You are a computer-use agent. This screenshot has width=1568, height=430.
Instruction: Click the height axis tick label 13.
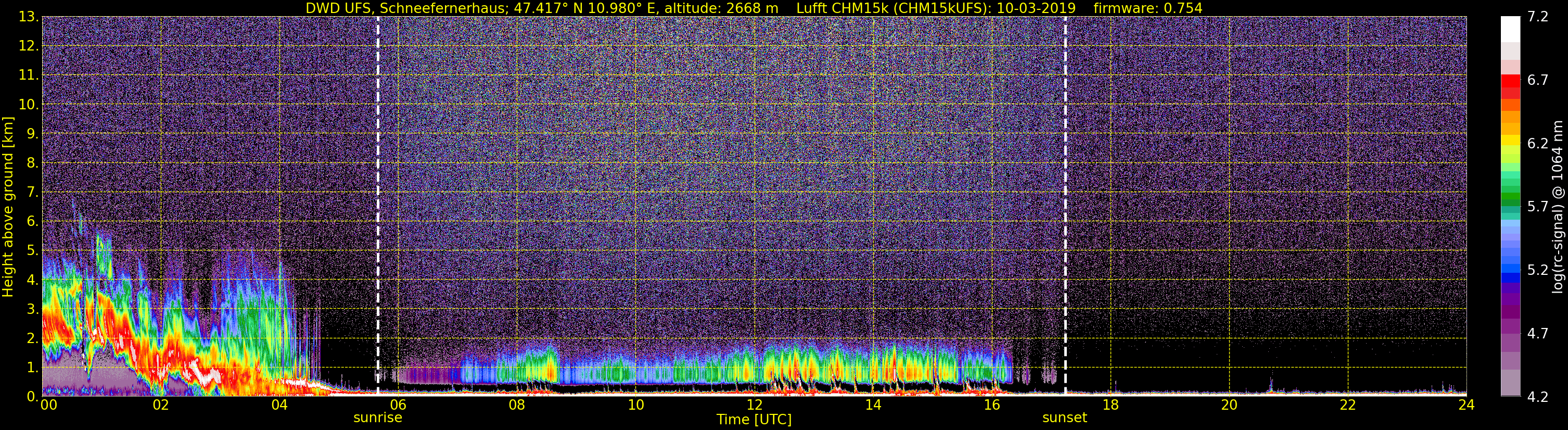28,17
